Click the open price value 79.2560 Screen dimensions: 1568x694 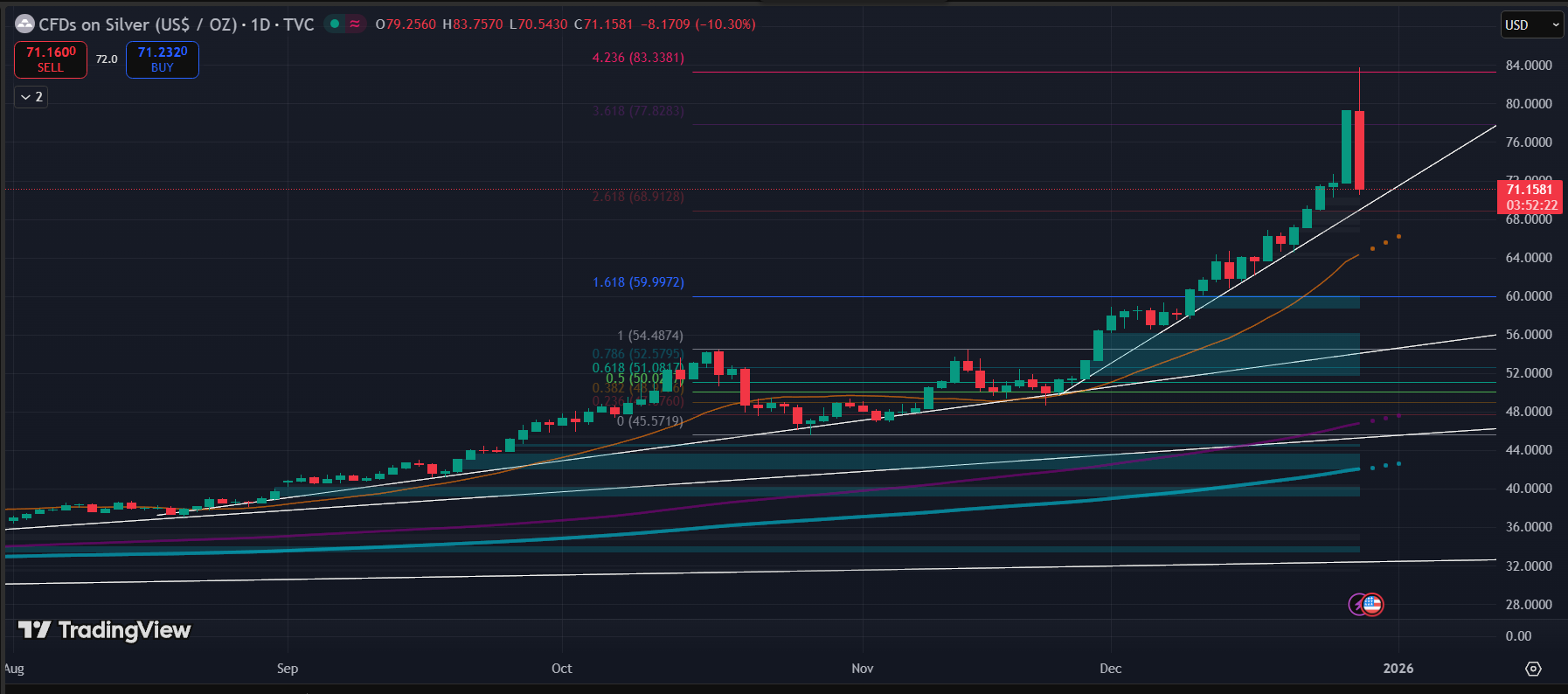pyautogui.click(x=409, y=24)
